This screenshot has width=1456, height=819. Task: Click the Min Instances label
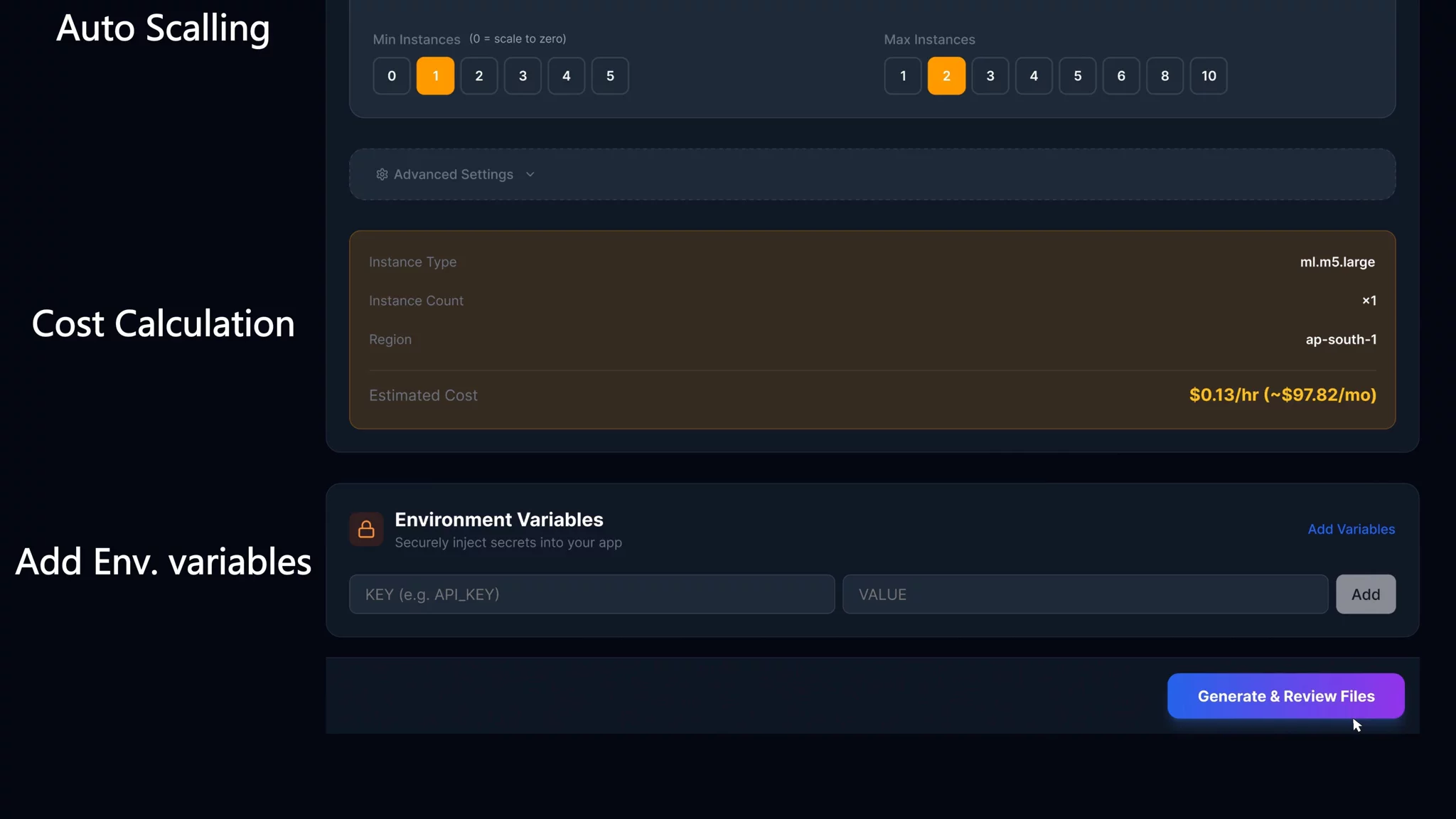(417, 39)
